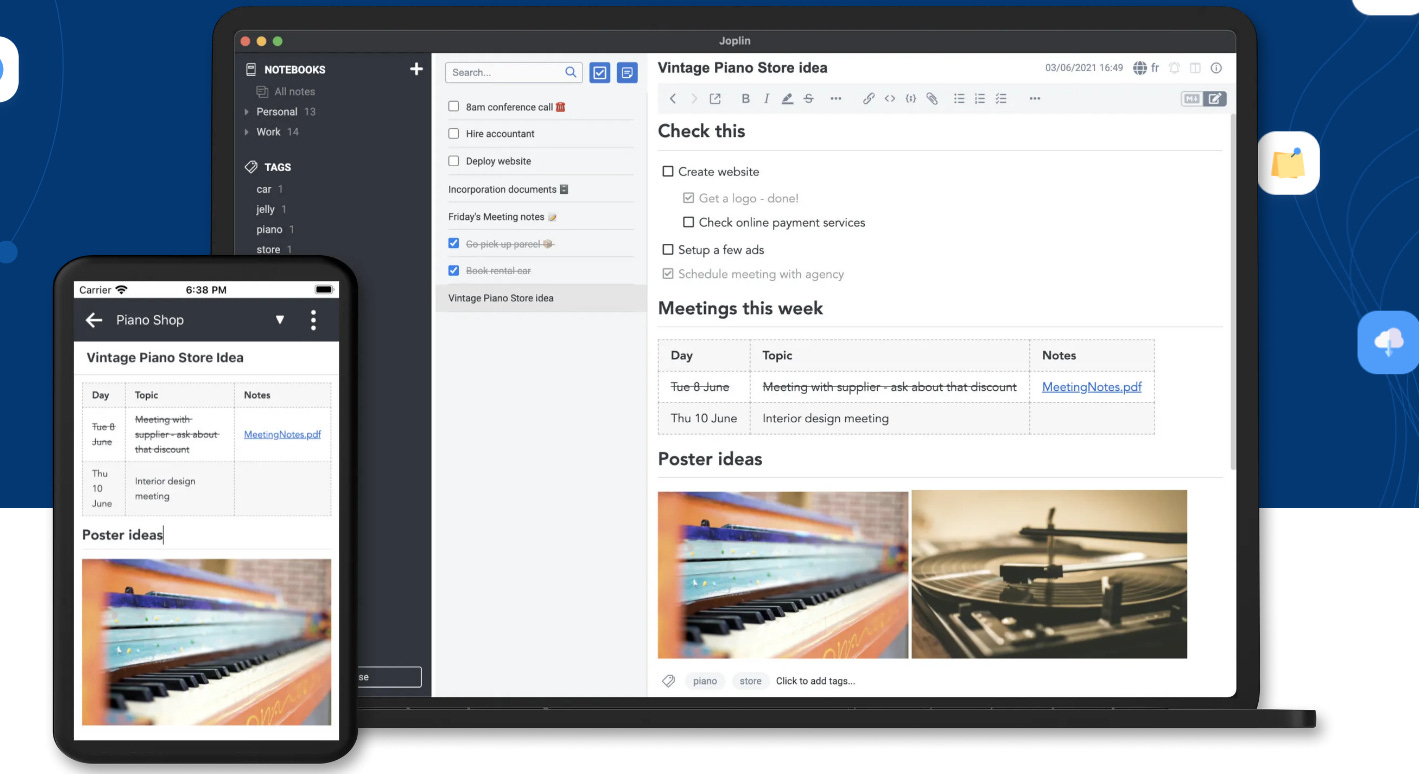This screenshot has width=1419, height=774.
Task: Check the 'Deploy website' to-do
Action: click(454, 161)
